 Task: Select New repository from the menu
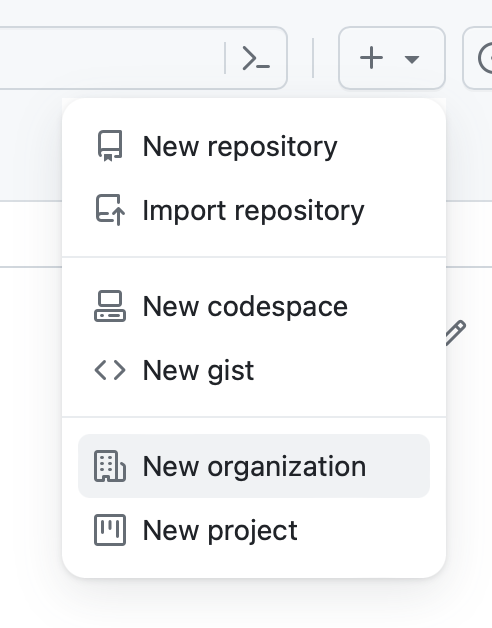[x=254, y=146]
